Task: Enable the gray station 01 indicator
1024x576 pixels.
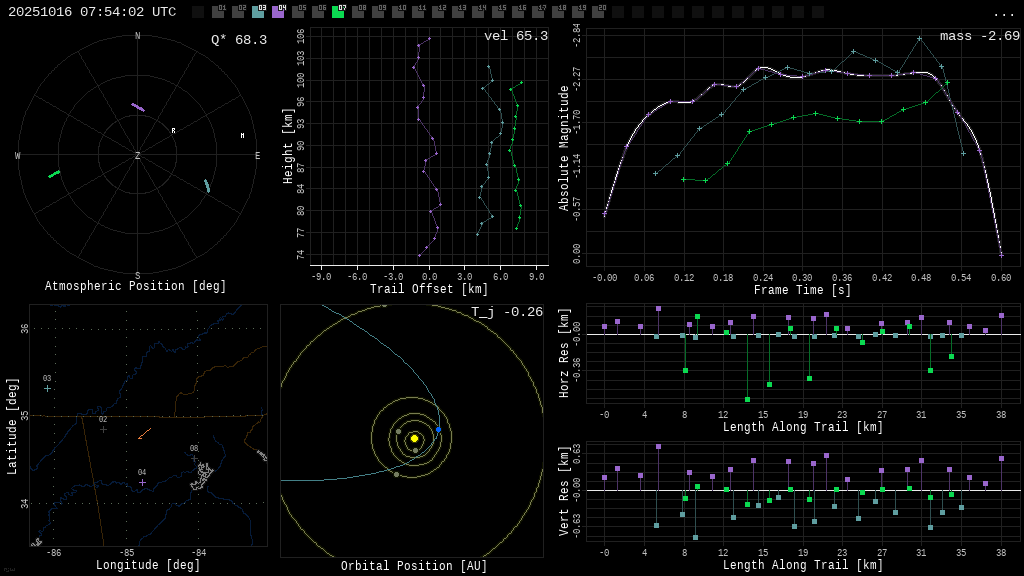Action: pos(218,12)
